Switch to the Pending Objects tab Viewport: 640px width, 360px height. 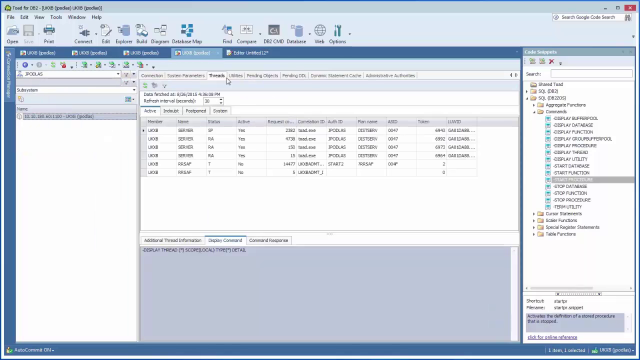click(x=262, y=76)
